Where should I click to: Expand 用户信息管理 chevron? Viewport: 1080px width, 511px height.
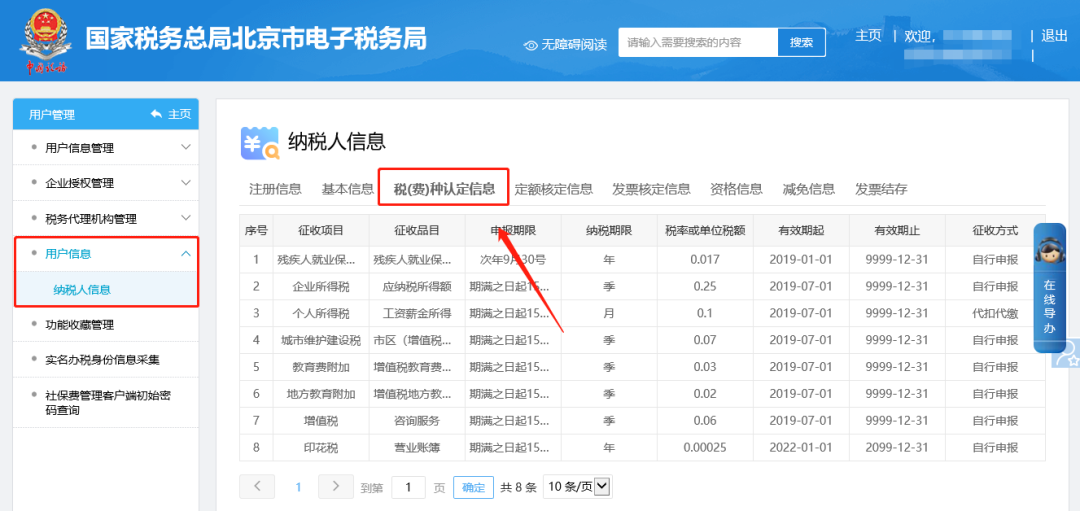pyautogui.click(x=185, y=147)
